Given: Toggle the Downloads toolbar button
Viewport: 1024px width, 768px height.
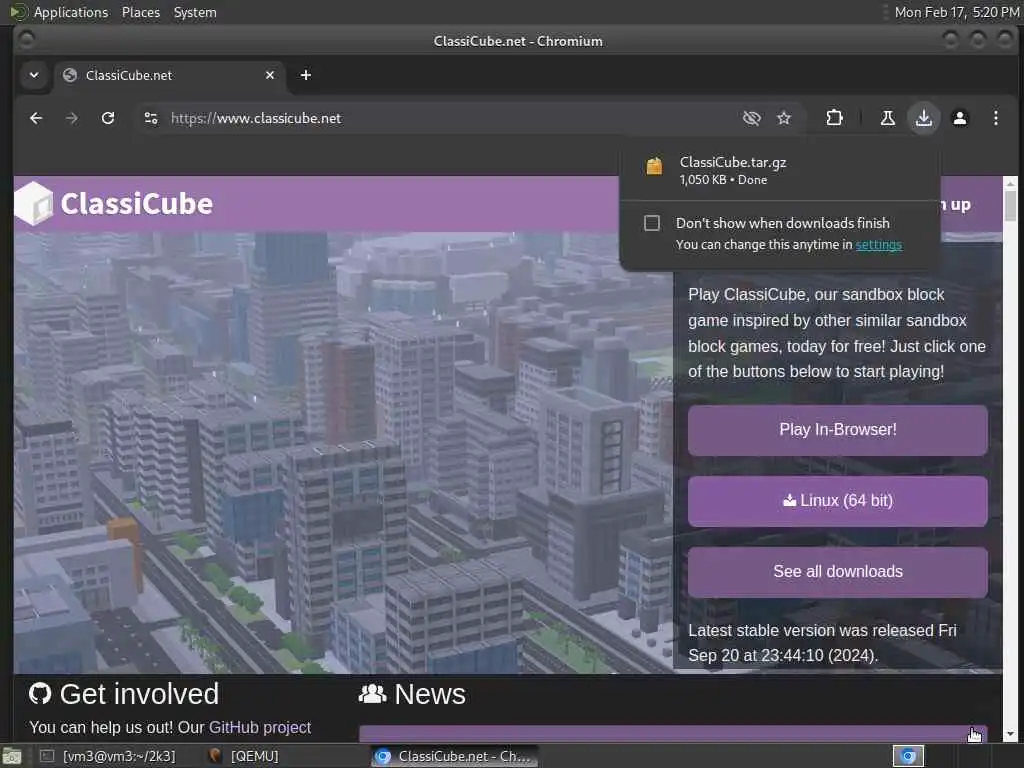Looking at the screenshot, I should [x=923, y=118].
